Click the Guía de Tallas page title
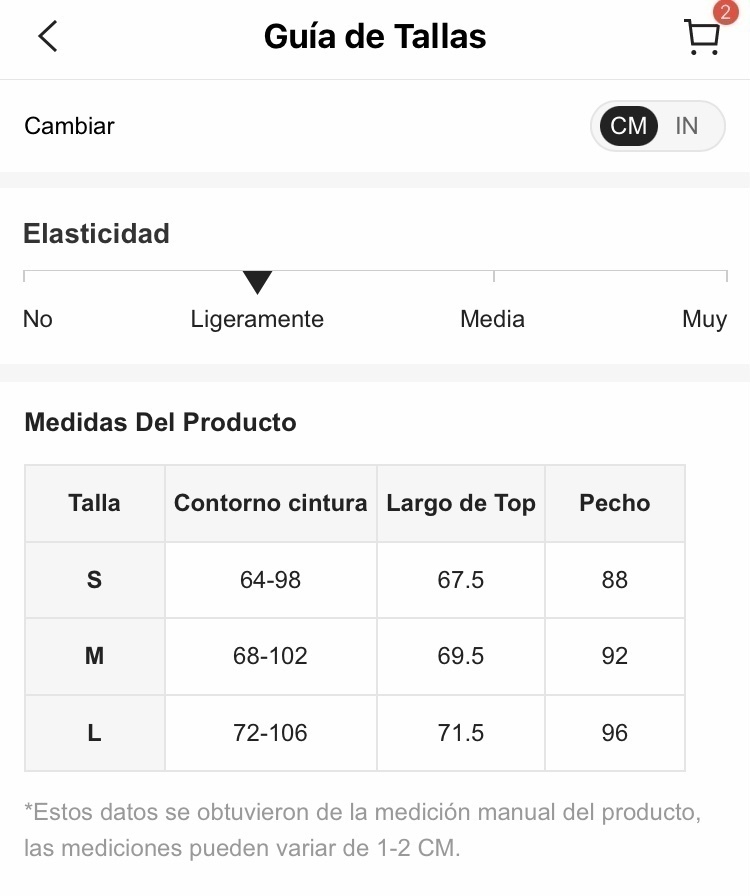Screen dimensions: 750x896 (x=375, y=37)
